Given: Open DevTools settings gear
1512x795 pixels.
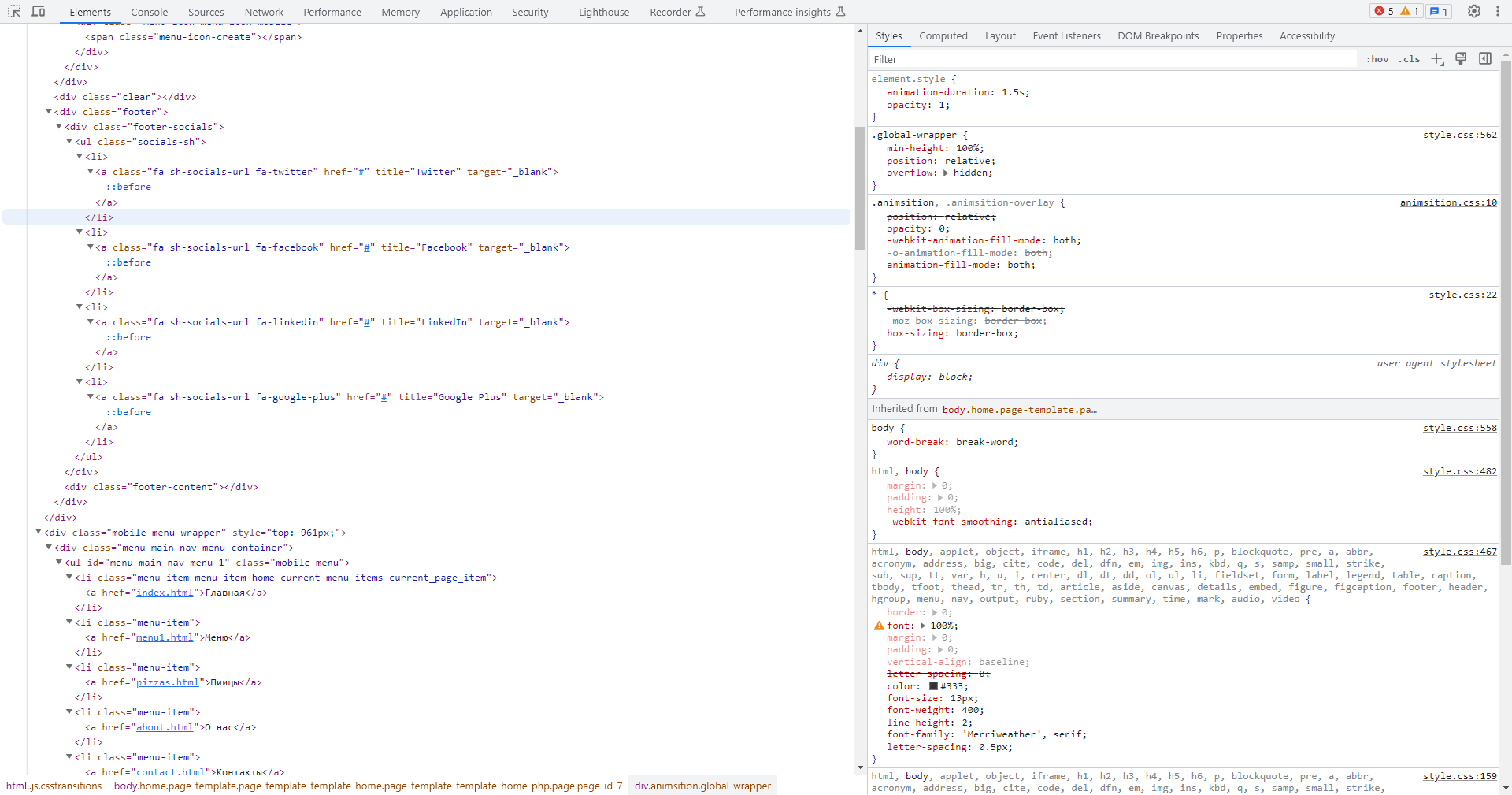Looking at the screenshot, I should pos(1474,12).
